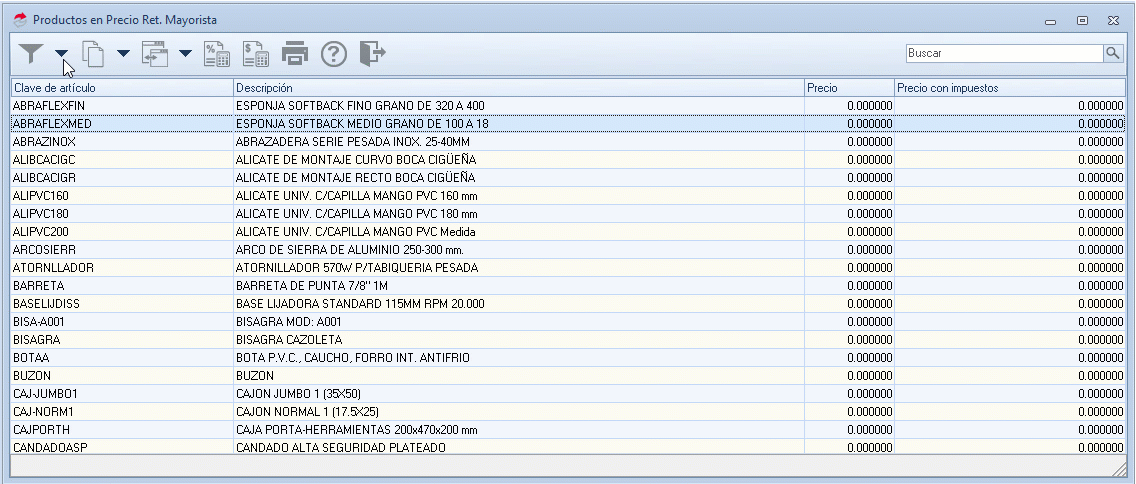Viewport: 1136px width, 484px height.
Task: Click the magnifier search button
Action: point(1113,53)
